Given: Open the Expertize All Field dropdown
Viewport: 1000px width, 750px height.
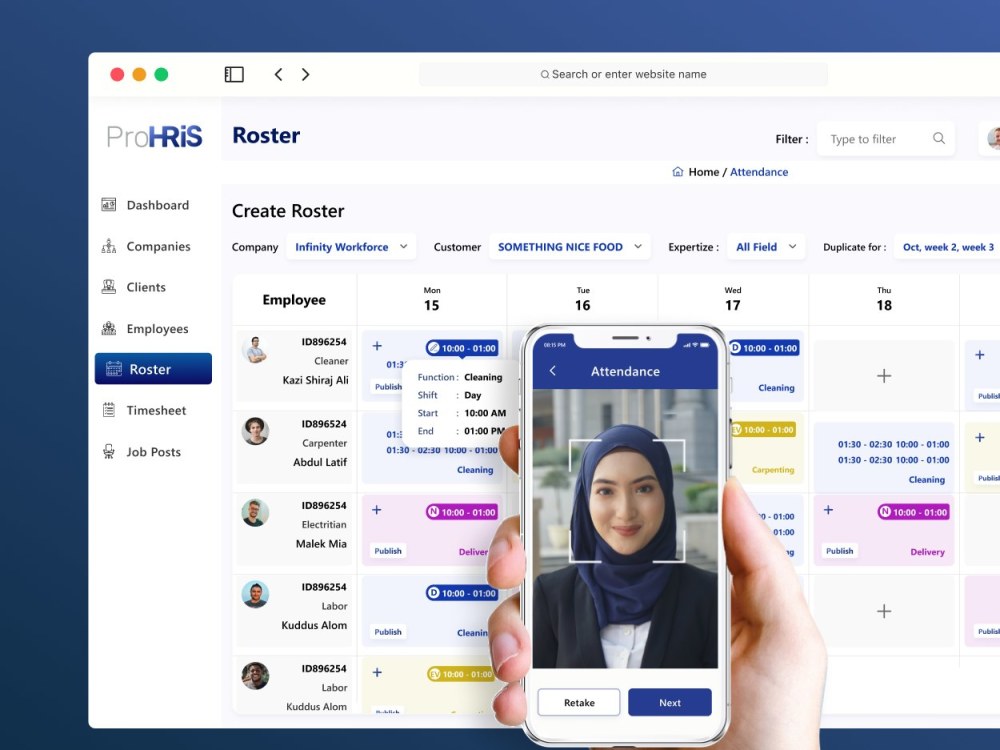Looking at the screenshot, I should point(766,247).
